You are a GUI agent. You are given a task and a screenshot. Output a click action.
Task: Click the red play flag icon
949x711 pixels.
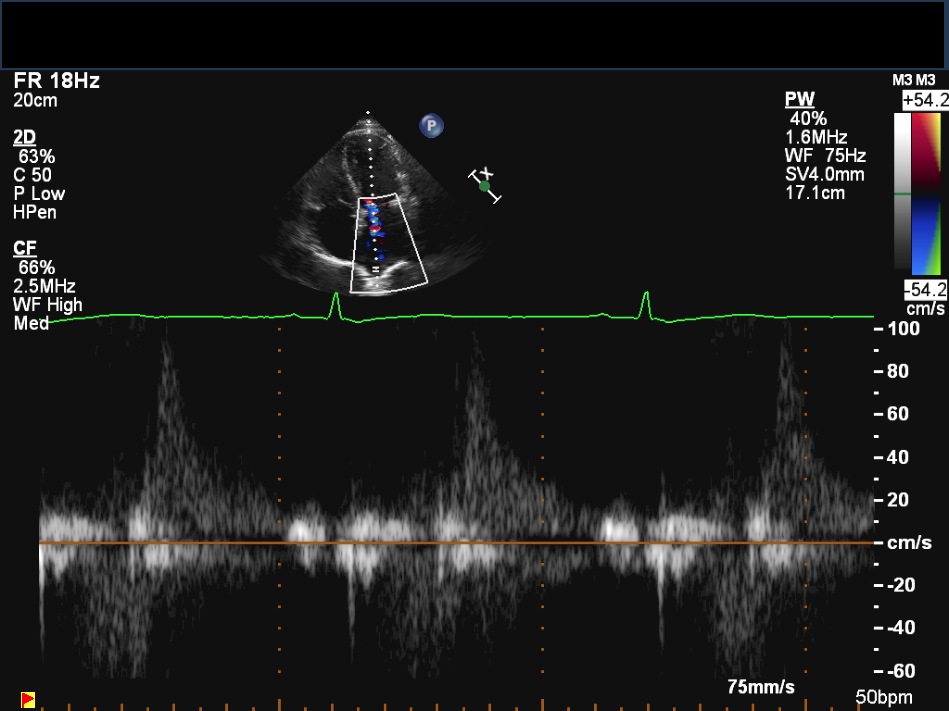coord(28,698)
